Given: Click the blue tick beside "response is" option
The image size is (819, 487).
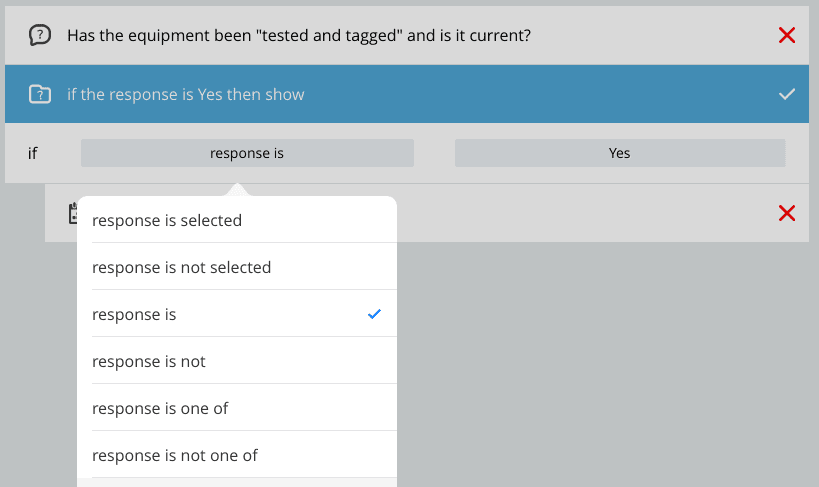Looking at the screenshot, I should (375, 314).
